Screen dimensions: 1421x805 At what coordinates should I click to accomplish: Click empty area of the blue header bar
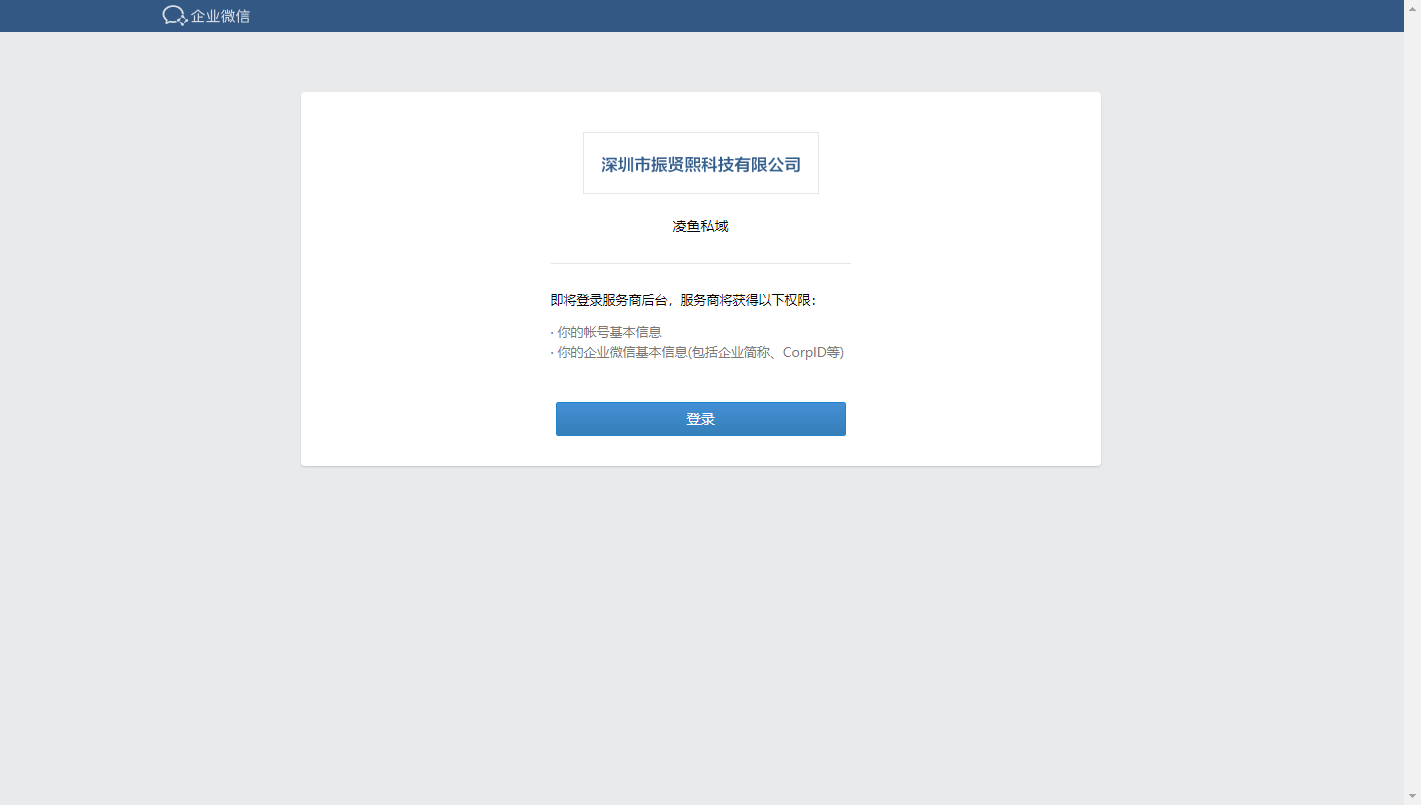pyautogui.click(x=800, y=16)
